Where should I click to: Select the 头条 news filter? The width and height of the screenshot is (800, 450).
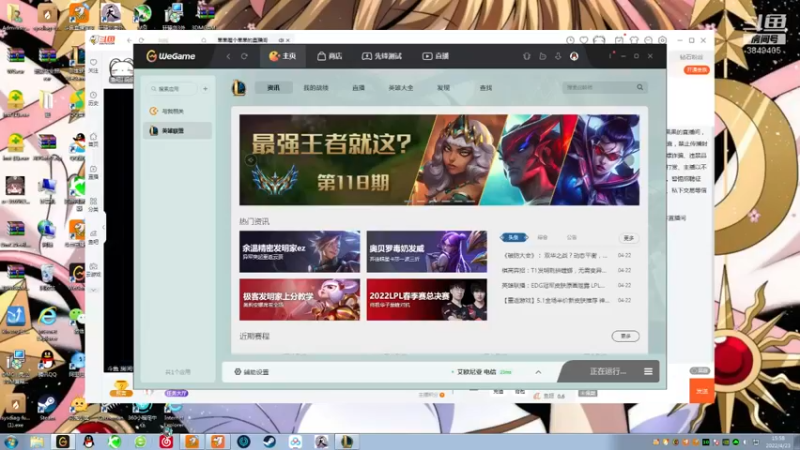[x=514, y=237]
